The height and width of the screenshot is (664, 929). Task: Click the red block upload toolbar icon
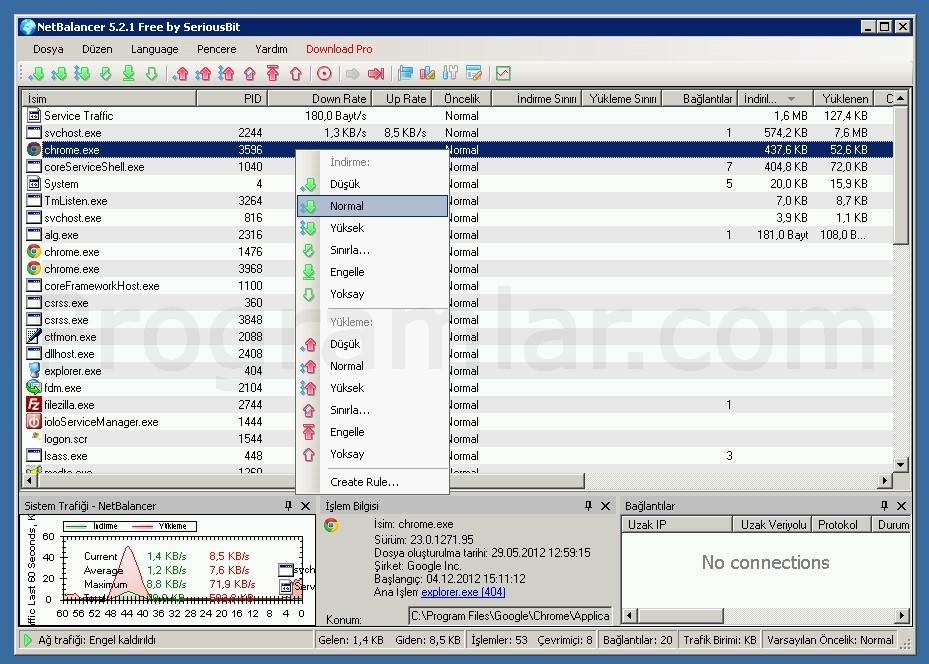pyautogui.click(x=273, y=73)
